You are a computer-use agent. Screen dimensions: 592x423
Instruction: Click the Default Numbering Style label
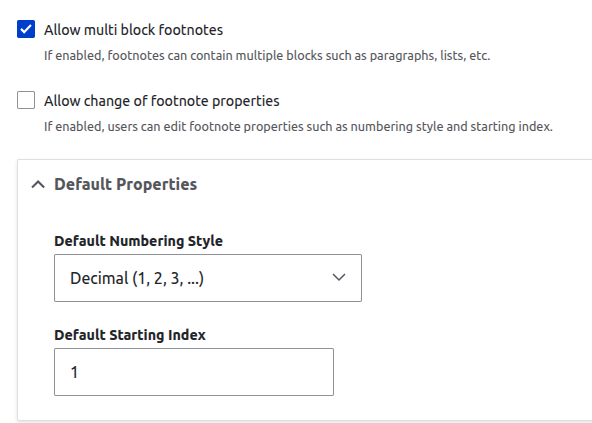(139, 241)
